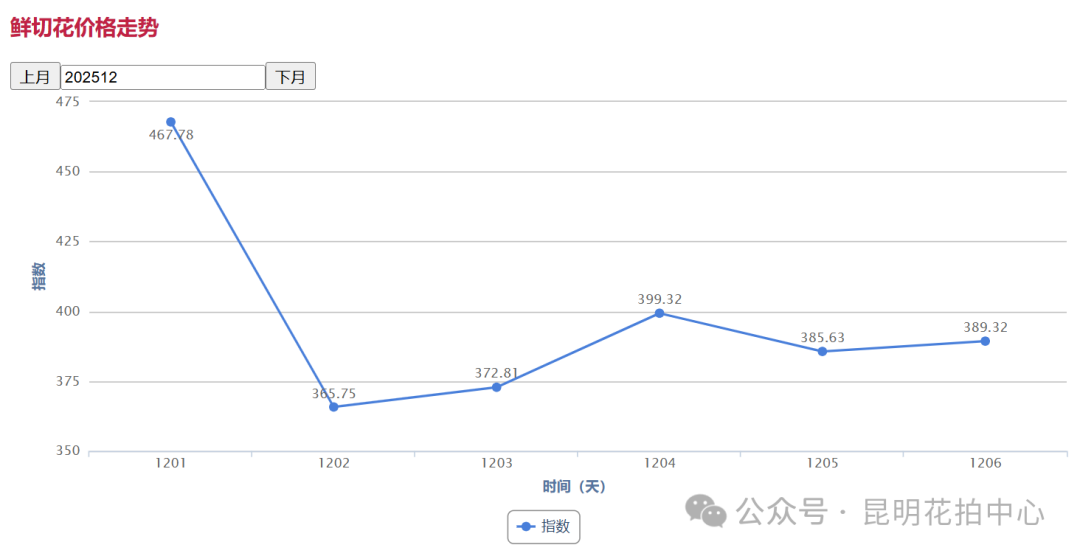Click the vertical 指数 y-axis title
Image resolution: width=1080 pixels, height=556 pixels.
[x=38, y=276]
